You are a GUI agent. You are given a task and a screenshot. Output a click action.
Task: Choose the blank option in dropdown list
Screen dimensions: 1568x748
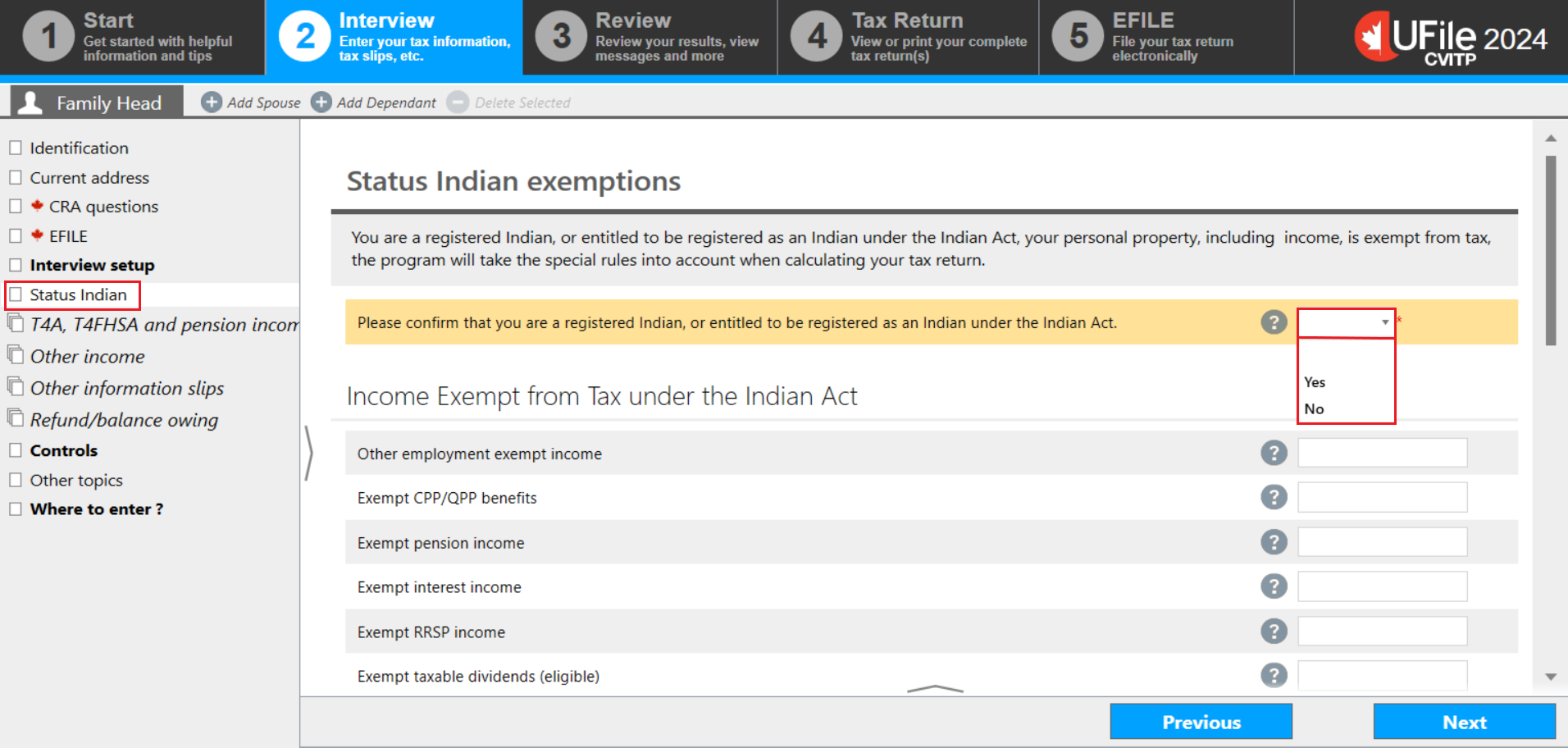(1346, 355)
